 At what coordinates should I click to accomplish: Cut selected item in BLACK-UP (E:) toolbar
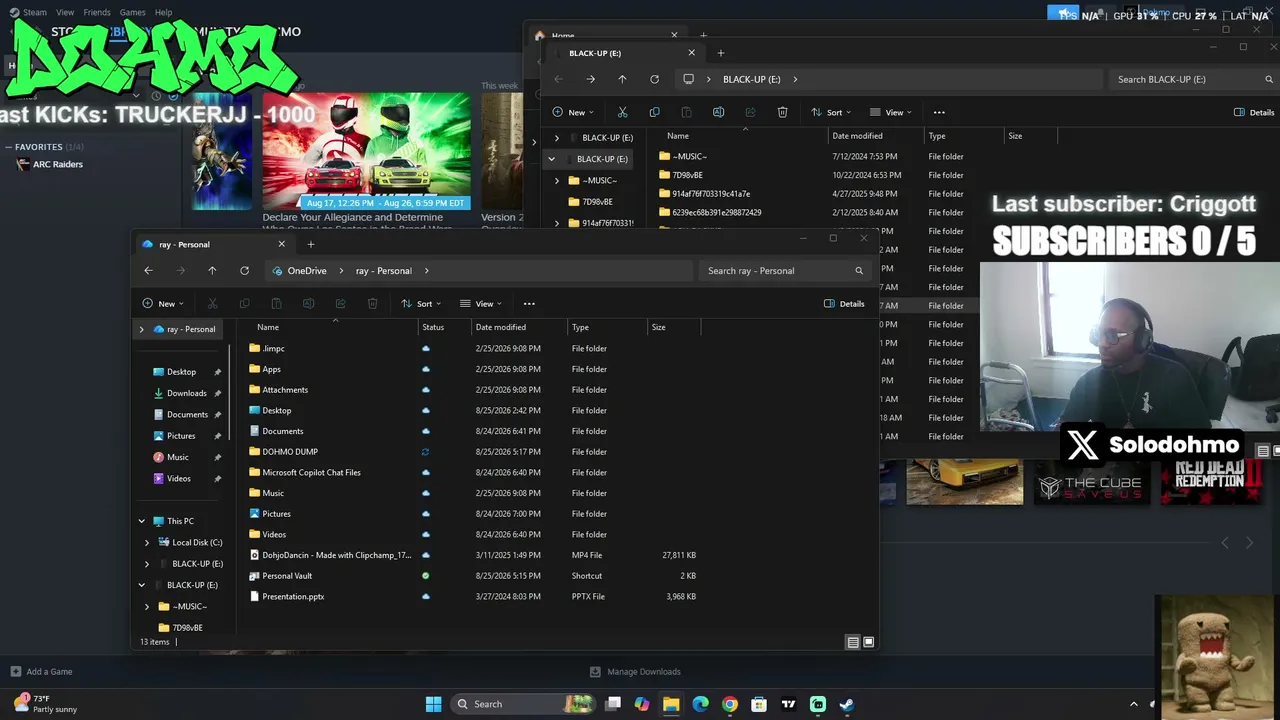tap(622, 112)
